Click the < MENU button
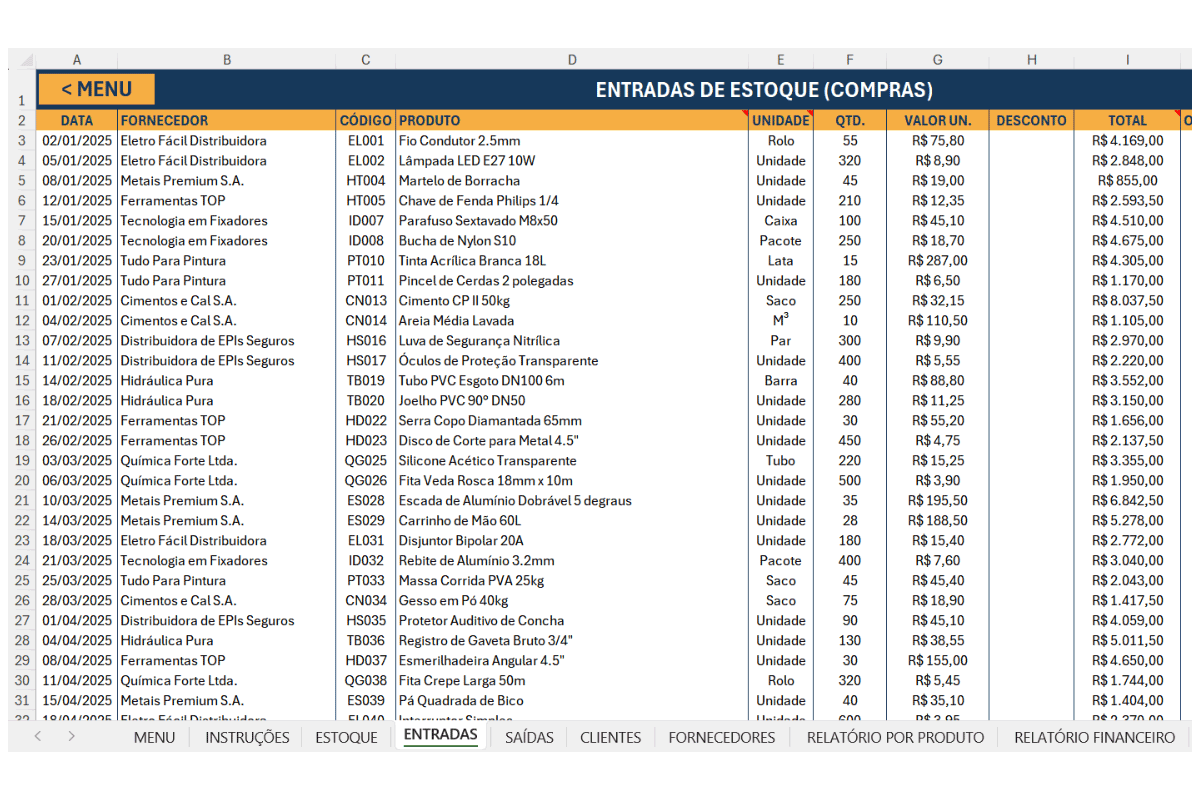 tap(97, 89)
